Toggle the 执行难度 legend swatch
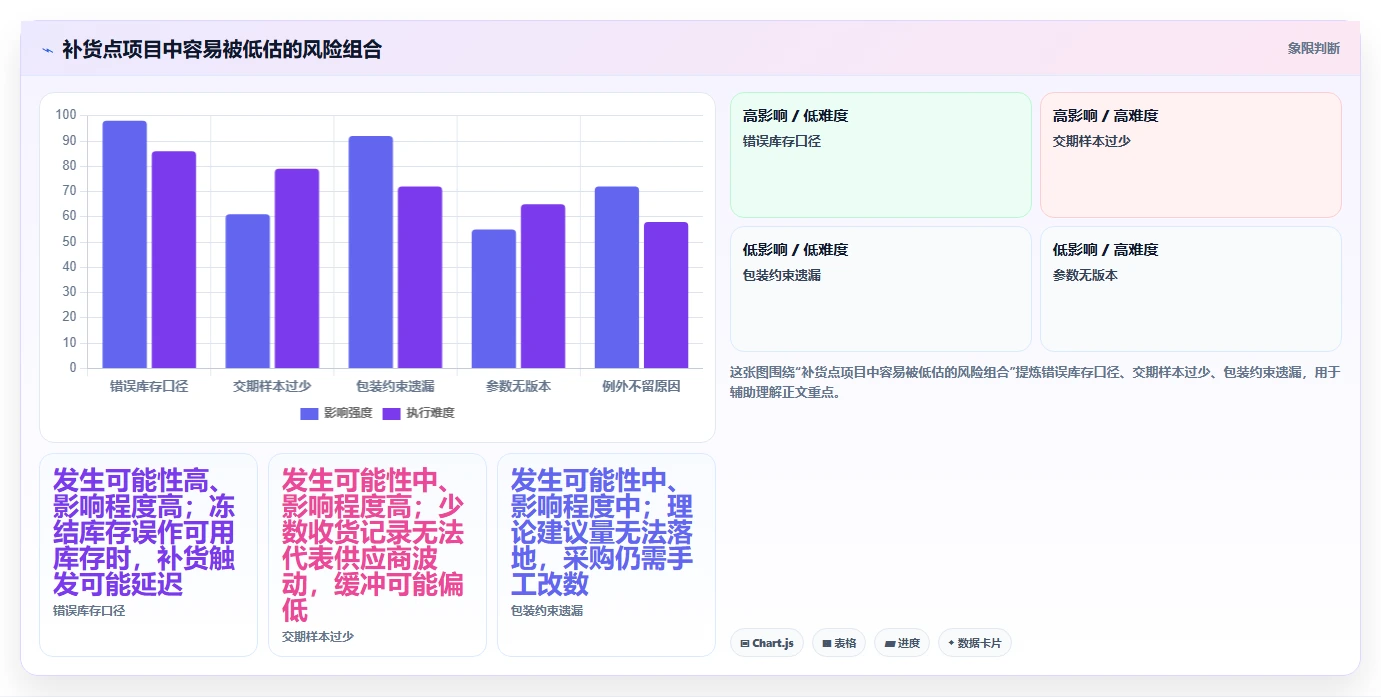 coord(391,413)
